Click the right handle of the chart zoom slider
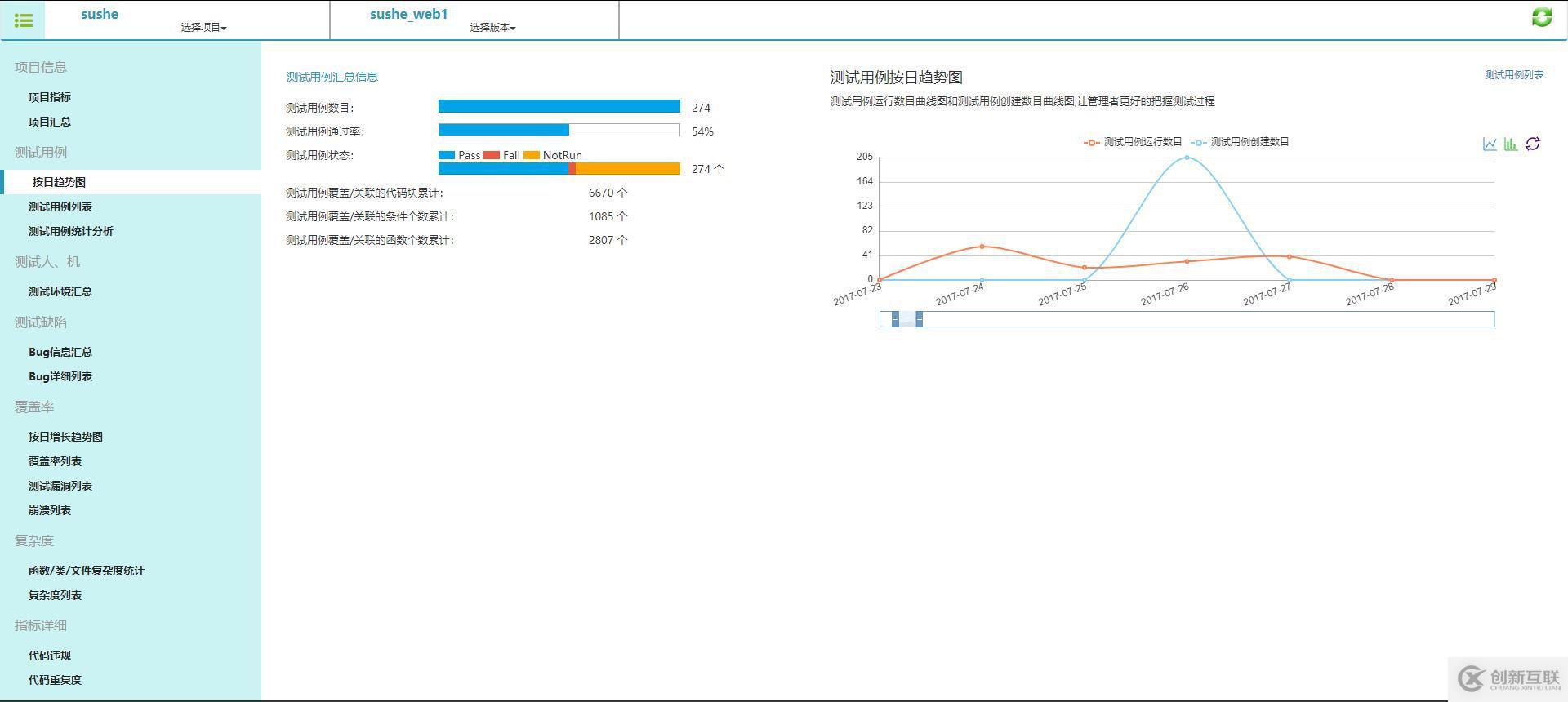 click(919, 319)
